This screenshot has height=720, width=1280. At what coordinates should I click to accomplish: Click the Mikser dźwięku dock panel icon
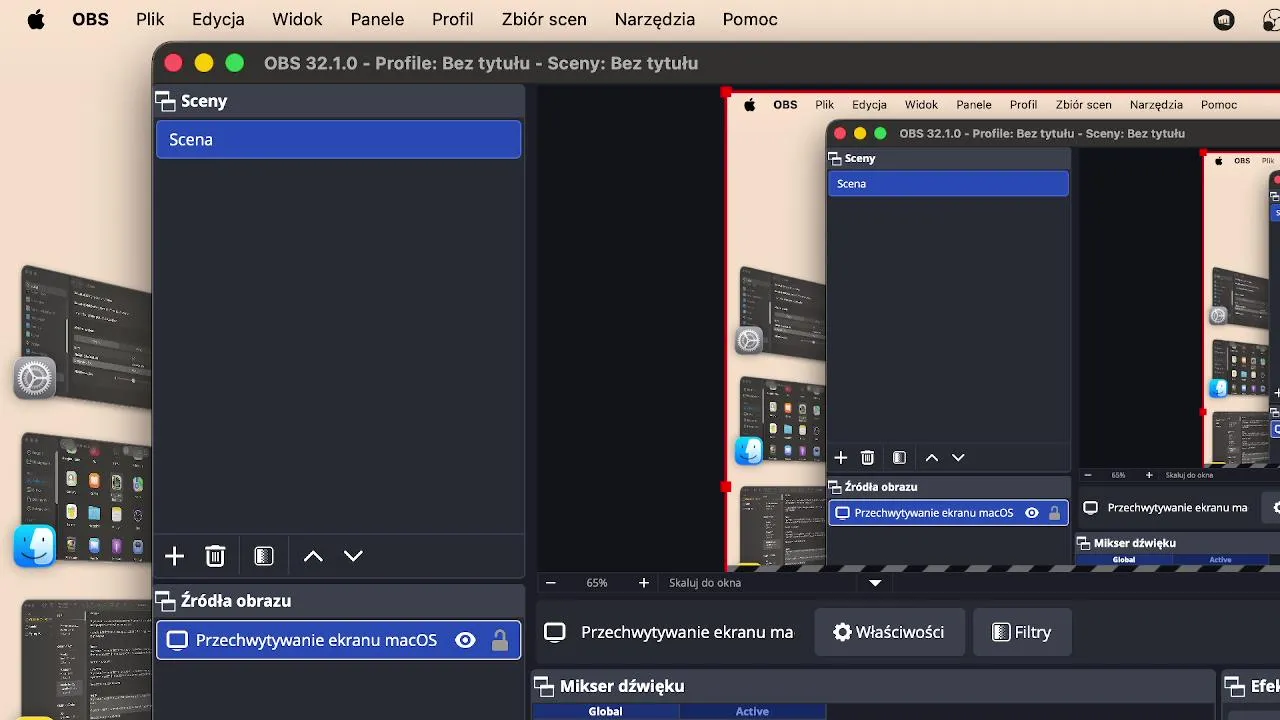click(544, 686)
